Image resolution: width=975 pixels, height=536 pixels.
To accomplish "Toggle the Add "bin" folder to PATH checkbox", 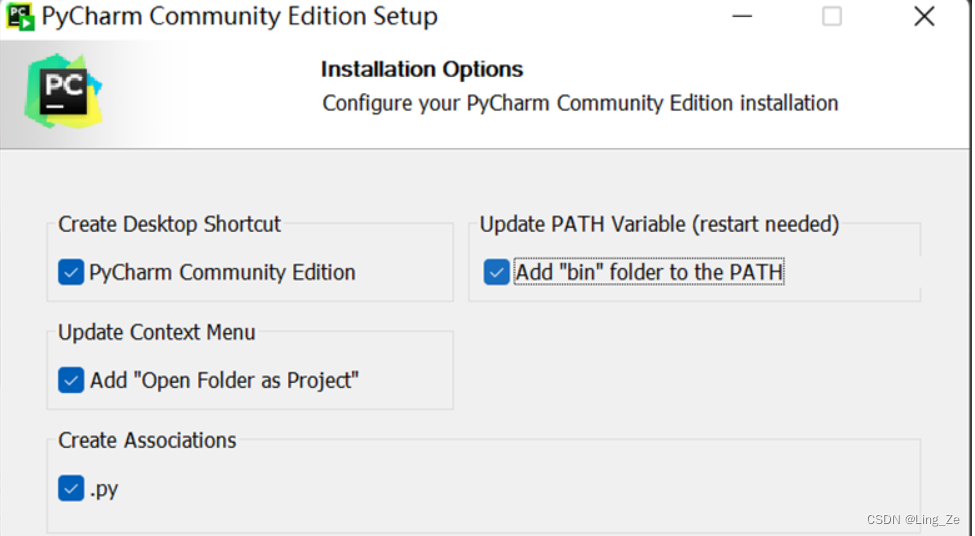I will pos(496,272).
